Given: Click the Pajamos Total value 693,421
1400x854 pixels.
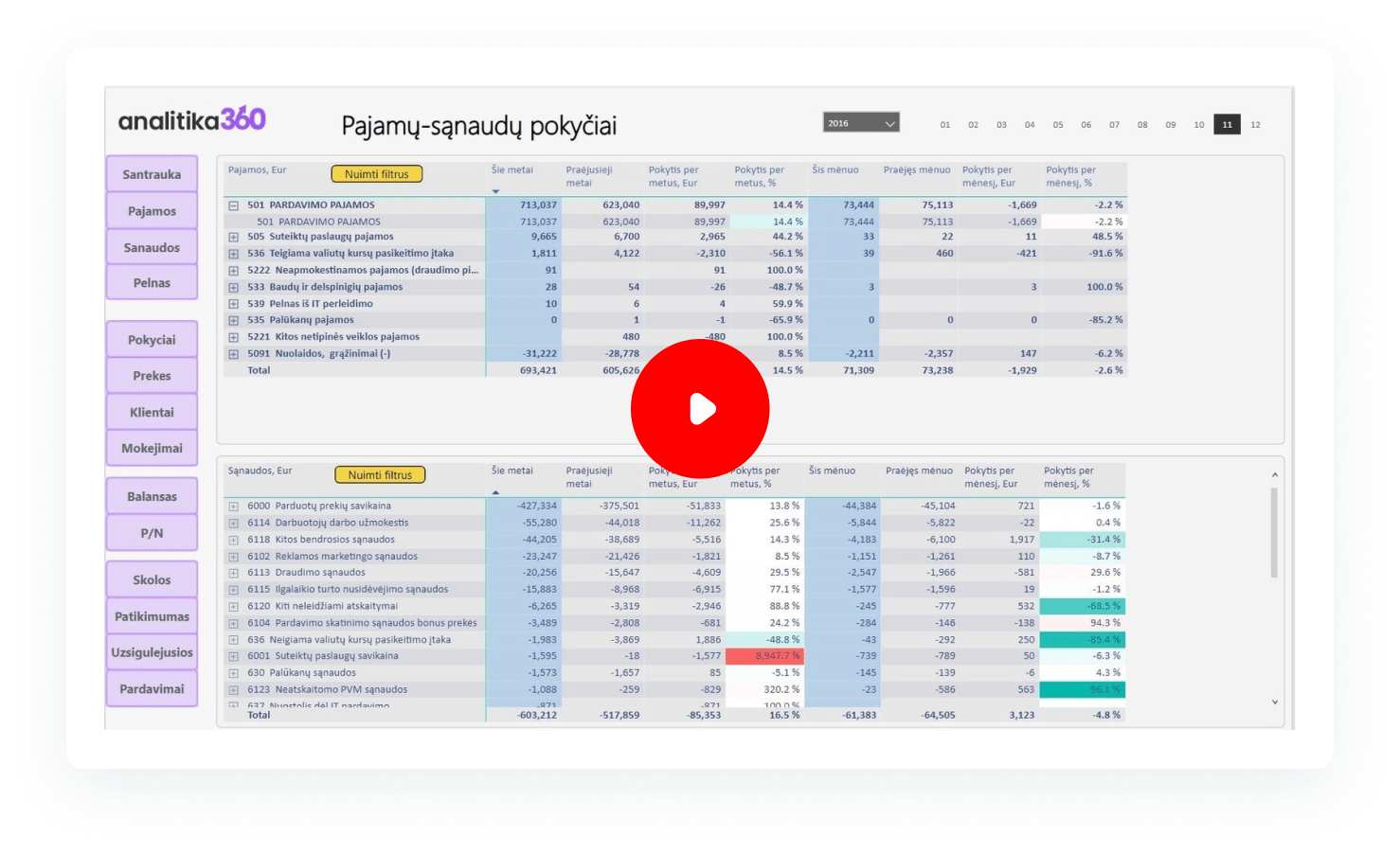Looking at the screenshot, I should (x=538, y=370).
